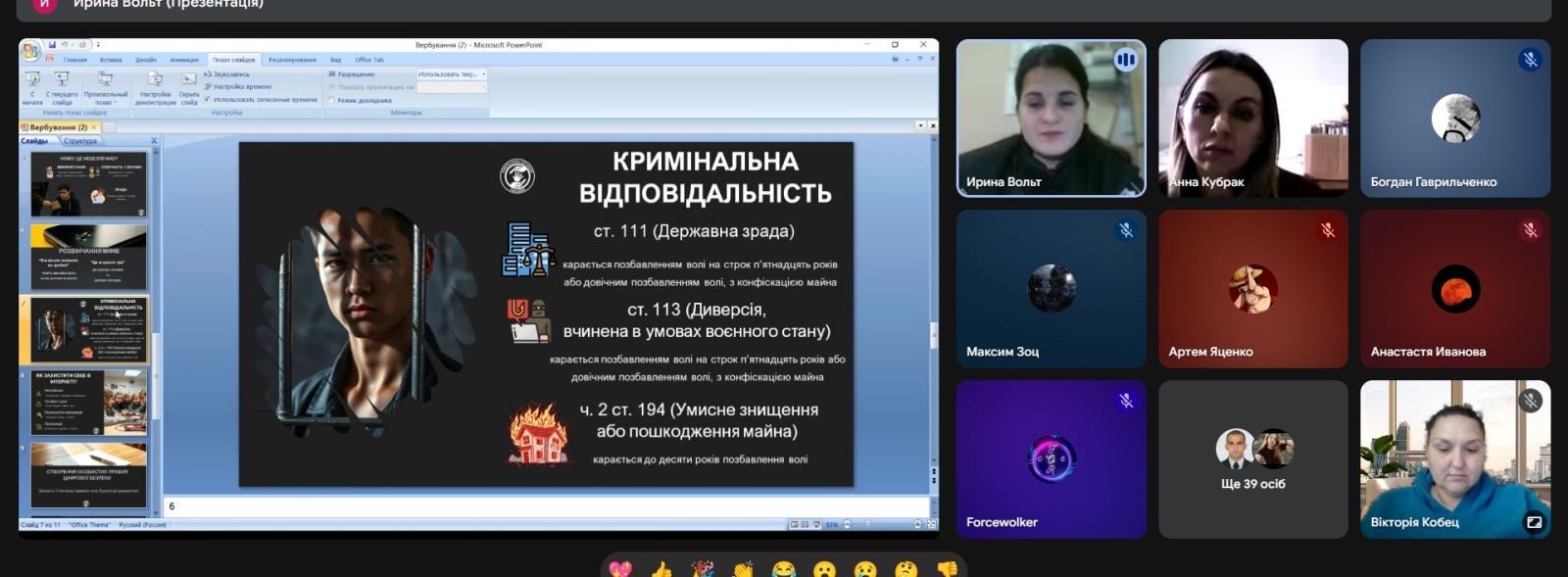Enable Режим докладчика presenter view checkbox
Image resolution: width=1568 pixels, height=577 pixels.
tap(332, 100)
